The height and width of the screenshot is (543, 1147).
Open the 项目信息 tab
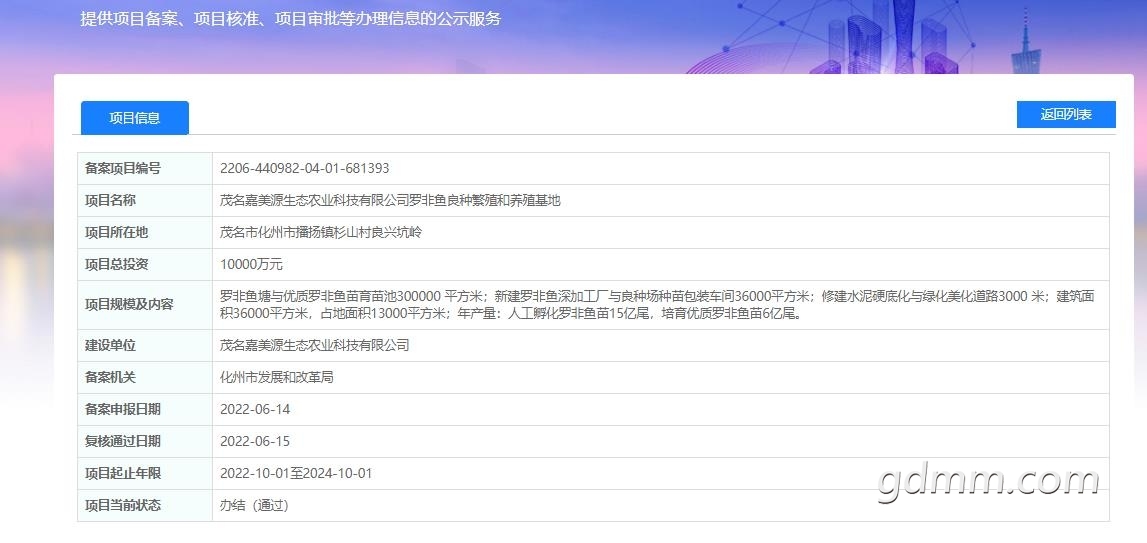pyautogui.click(x=135, y=118)
